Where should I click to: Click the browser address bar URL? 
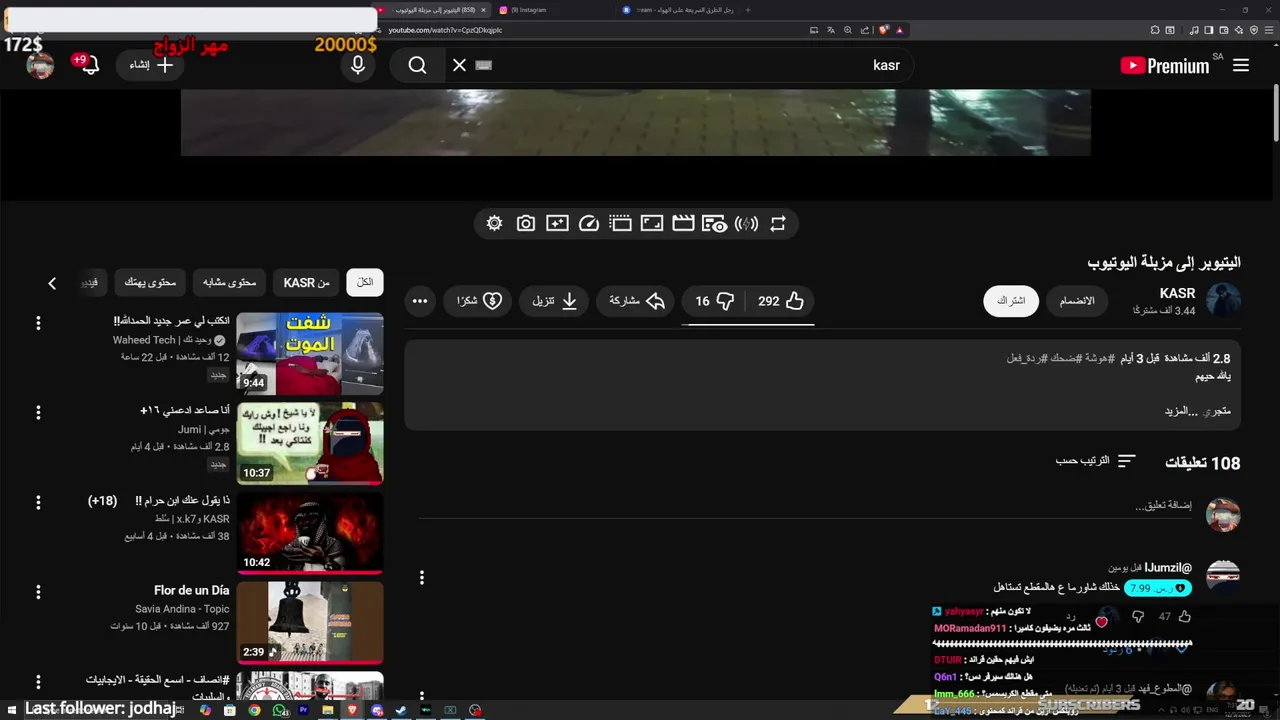pyautogui.click(x=445, y=30)
